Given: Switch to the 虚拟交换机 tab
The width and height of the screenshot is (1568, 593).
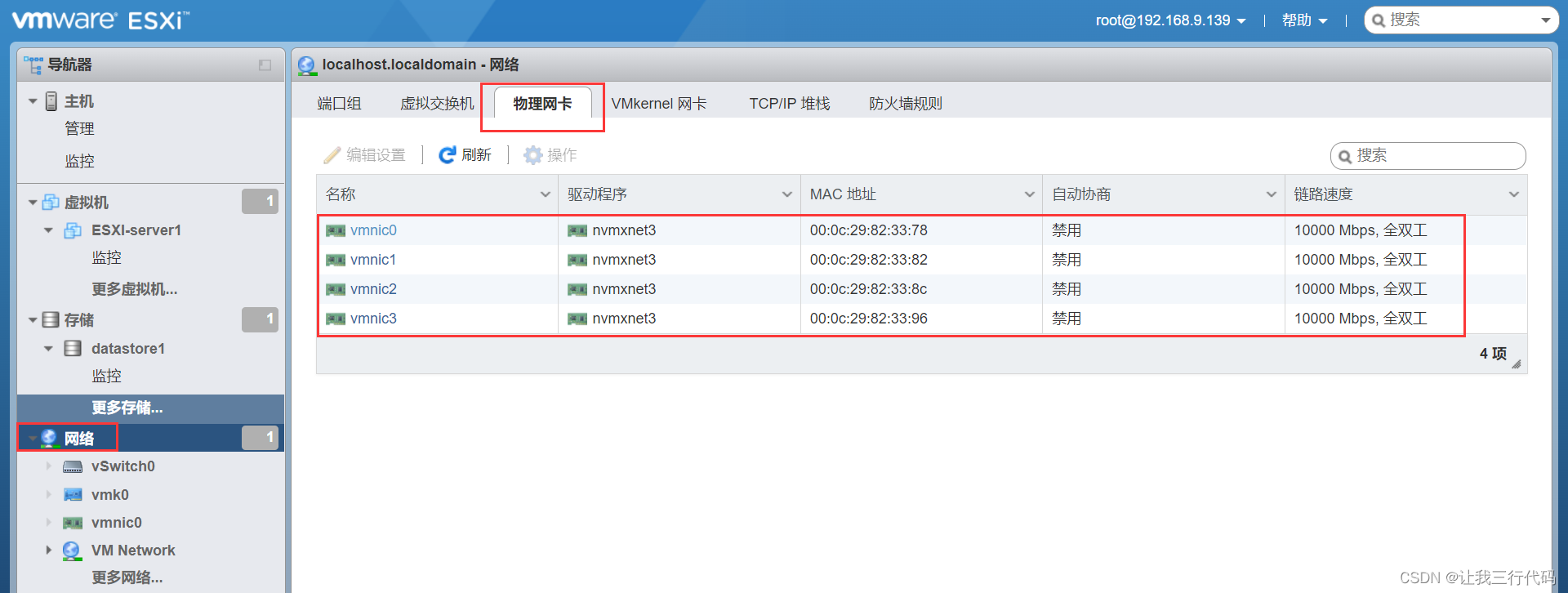Looking at the screenshot, I should click(x=437, y=104).
